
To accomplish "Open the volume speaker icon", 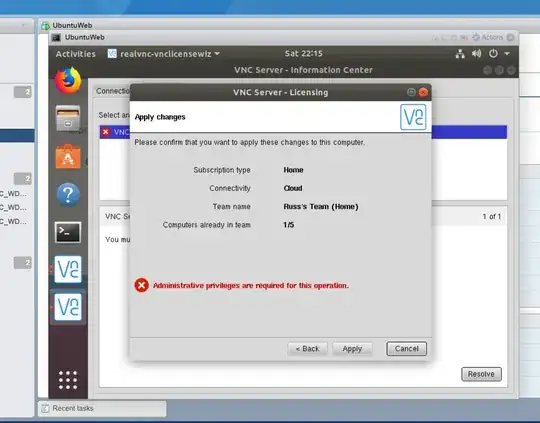I will point(477,53).
